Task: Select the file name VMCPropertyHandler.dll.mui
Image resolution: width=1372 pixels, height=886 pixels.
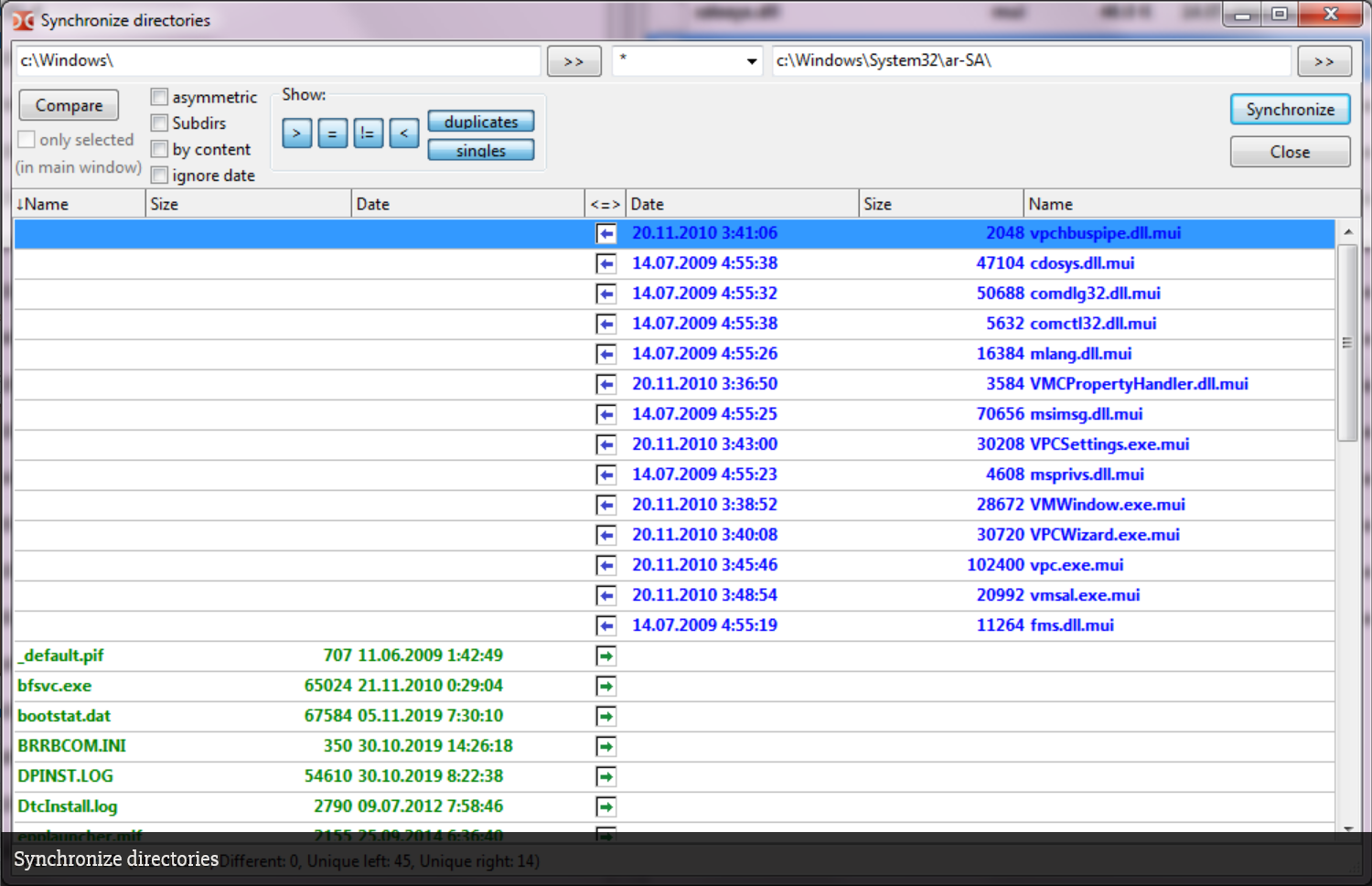Action: click(1139, 384)
